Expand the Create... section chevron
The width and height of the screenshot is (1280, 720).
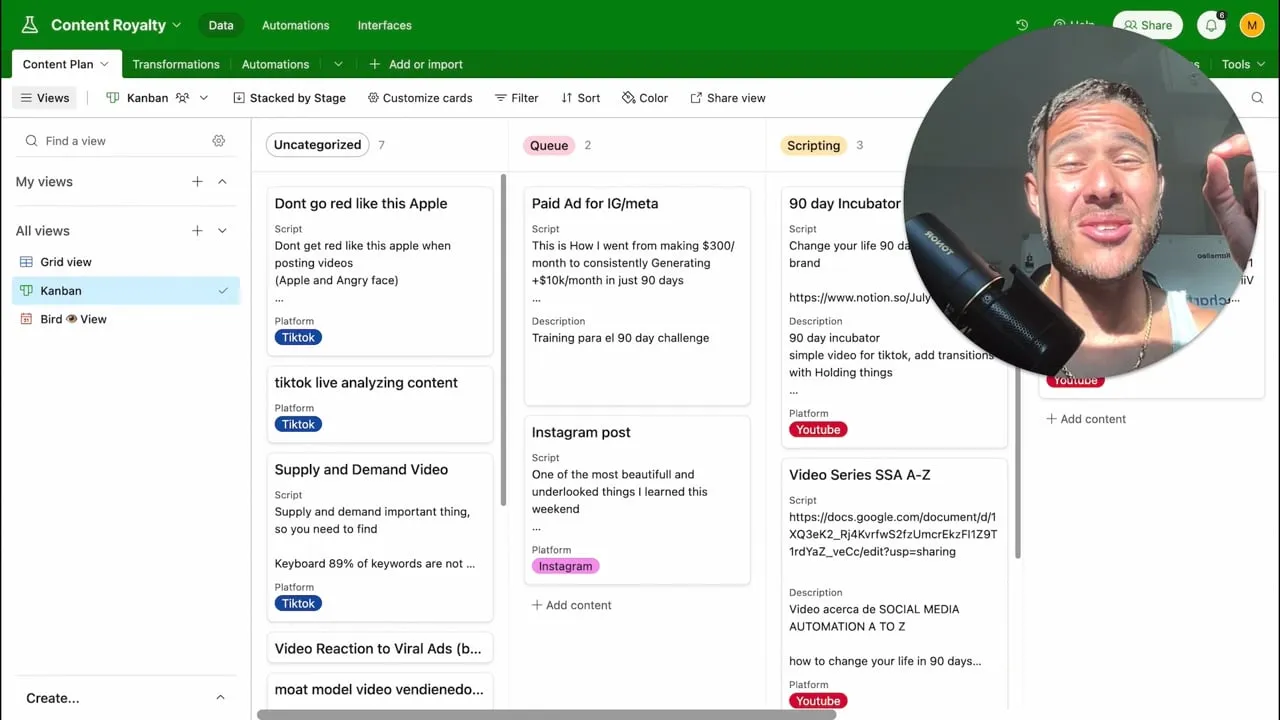coord(220,698)
